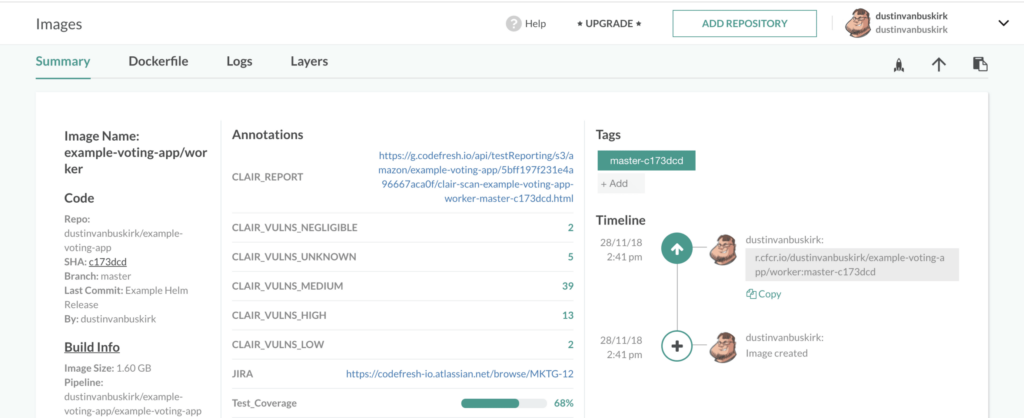Open the c173dcd SHA commit link
Image resolution: width=1024 pixels, height=418 pixels.
pyautogui.click(x=107, y=262)
